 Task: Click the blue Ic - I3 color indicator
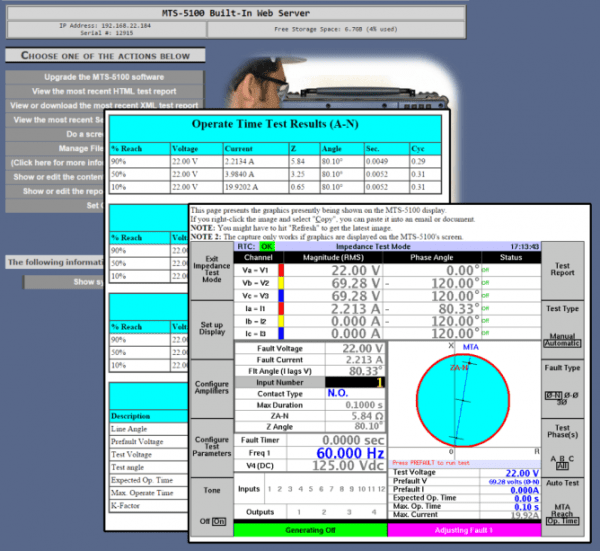coord(281,334)
